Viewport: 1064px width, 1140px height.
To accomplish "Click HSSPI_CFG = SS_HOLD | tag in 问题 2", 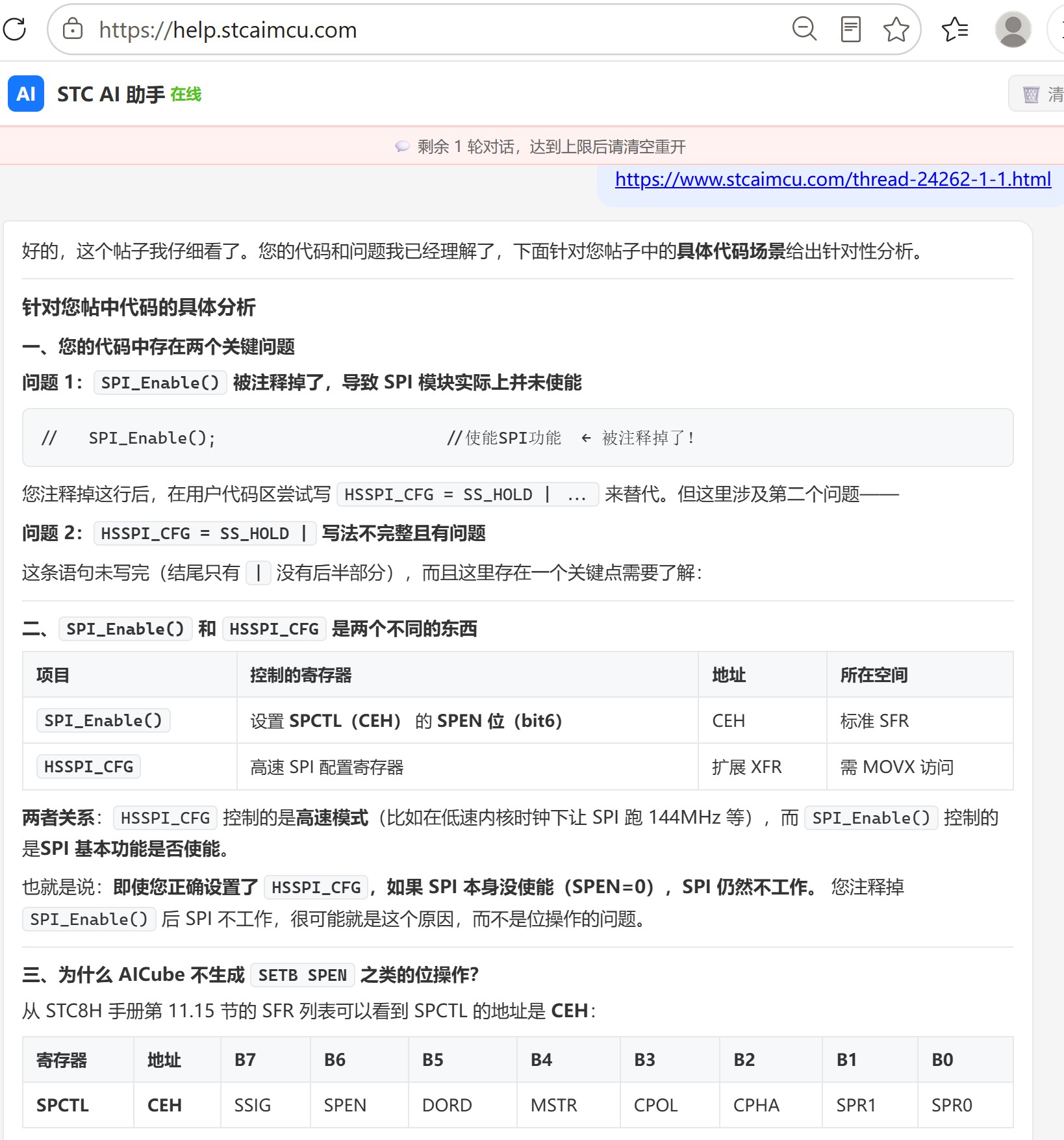I will [x=205, y=534].
